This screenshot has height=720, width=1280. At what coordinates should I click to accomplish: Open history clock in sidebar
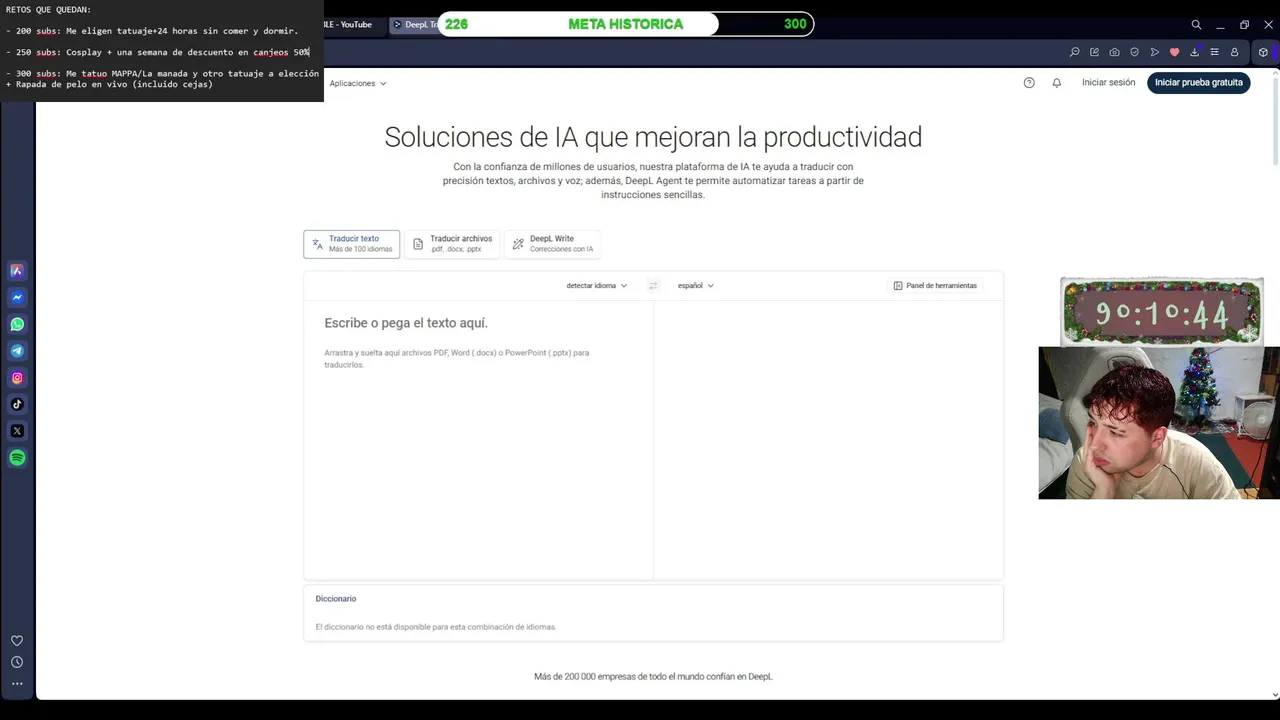tap(17, 662)
